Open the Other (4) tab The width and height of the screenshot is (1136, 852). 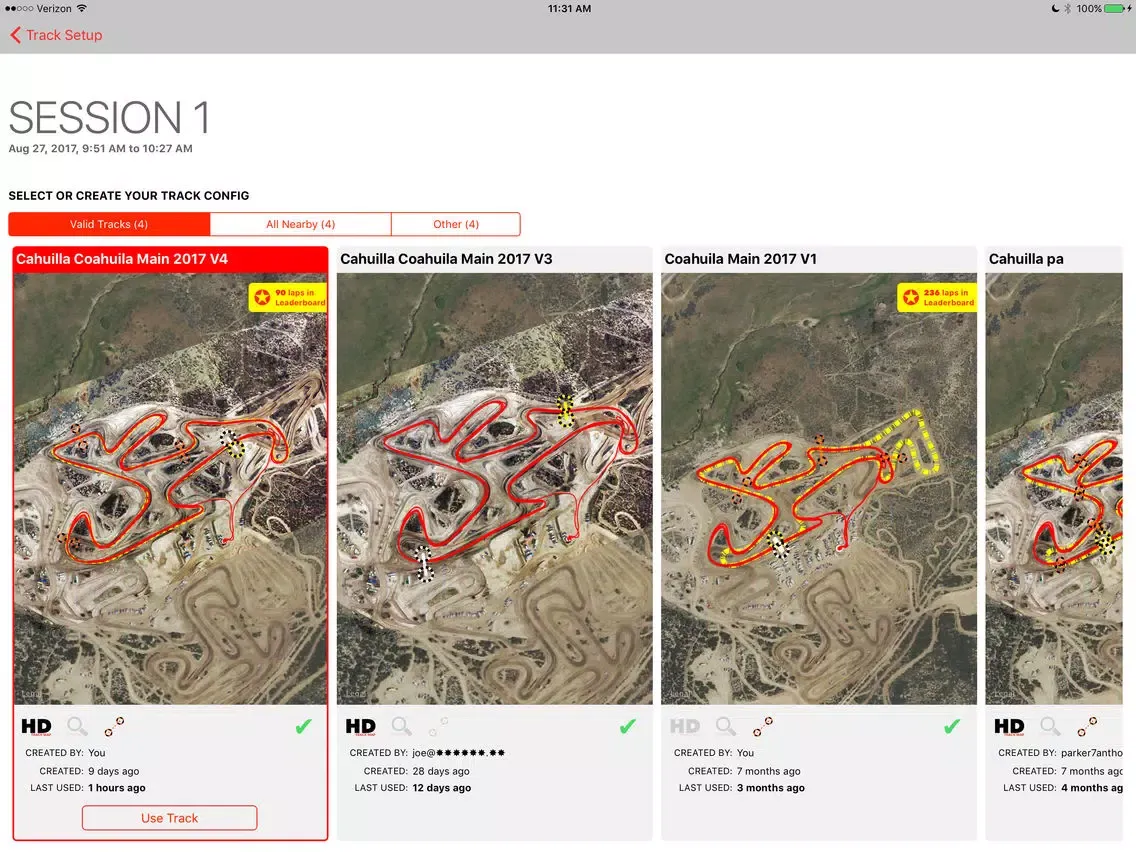coord(456,224)
